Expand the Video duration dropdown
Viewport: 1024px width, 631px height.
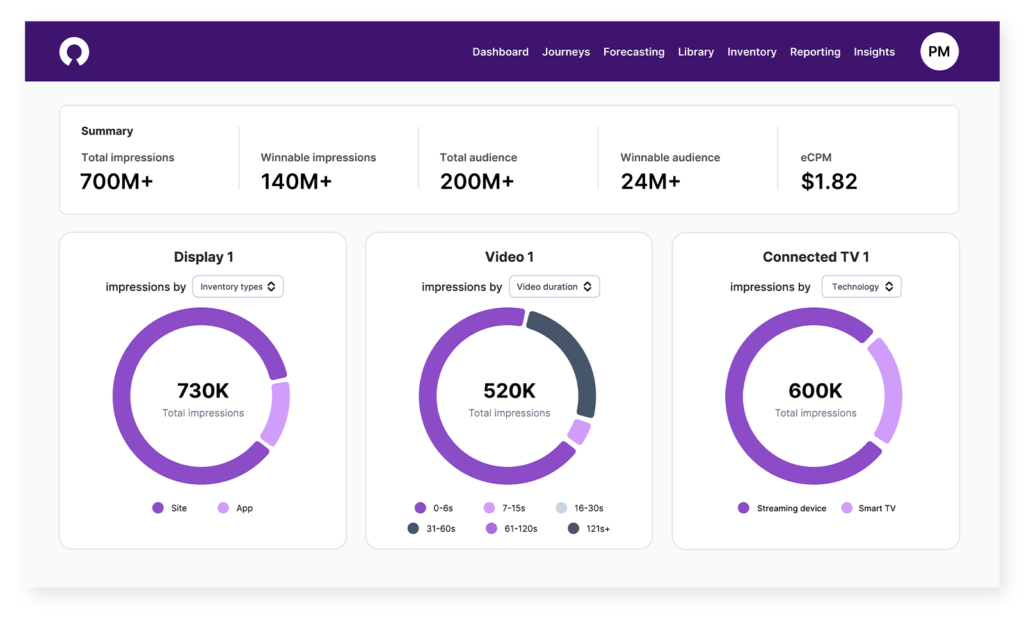(554, 287)
